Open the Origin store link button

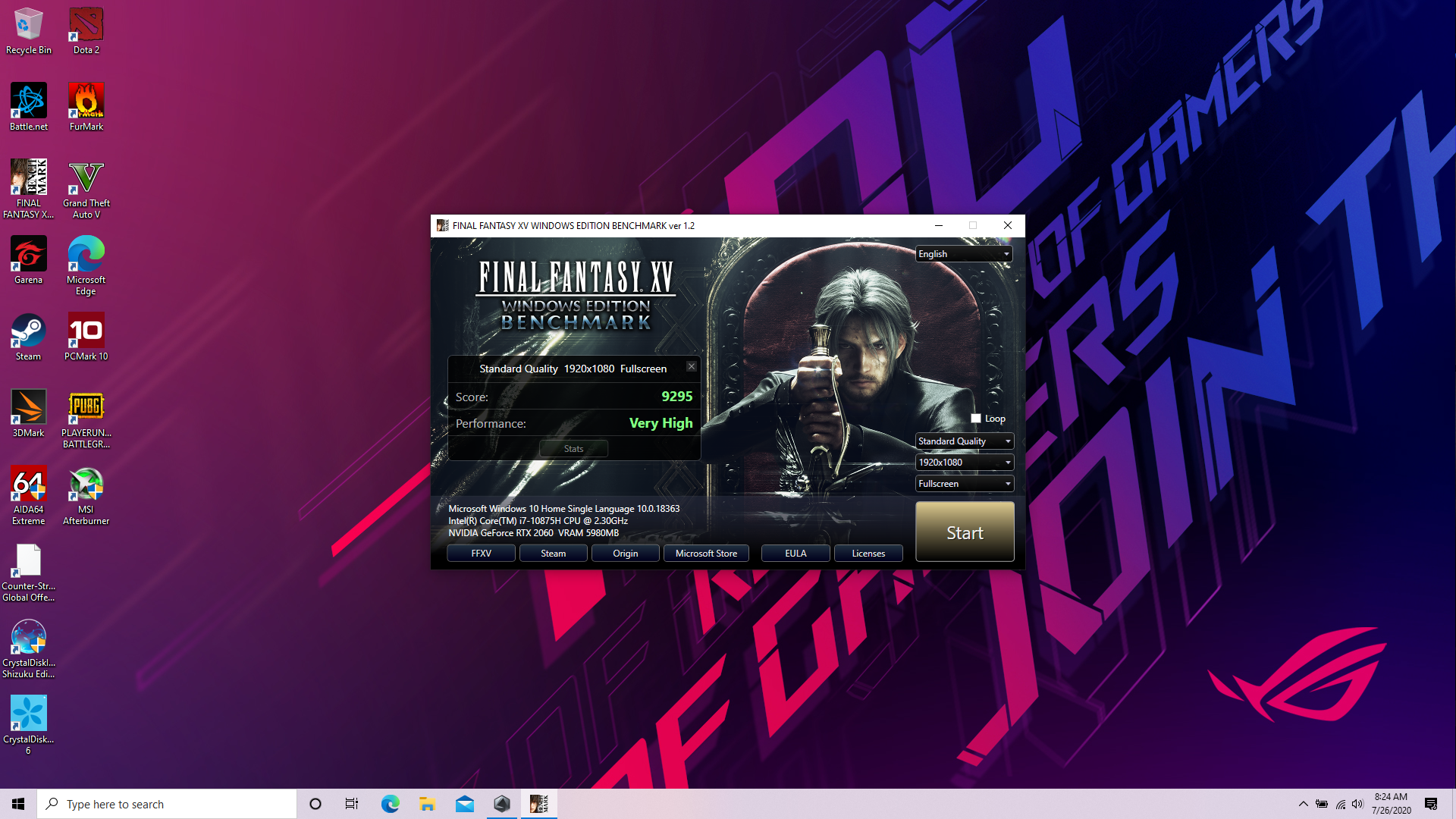coord(625,554)
